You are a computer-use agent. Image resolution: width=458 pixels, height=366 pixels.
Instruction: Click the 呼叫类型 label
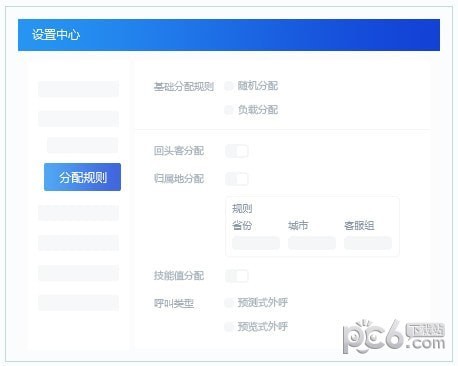coord(174,303)
